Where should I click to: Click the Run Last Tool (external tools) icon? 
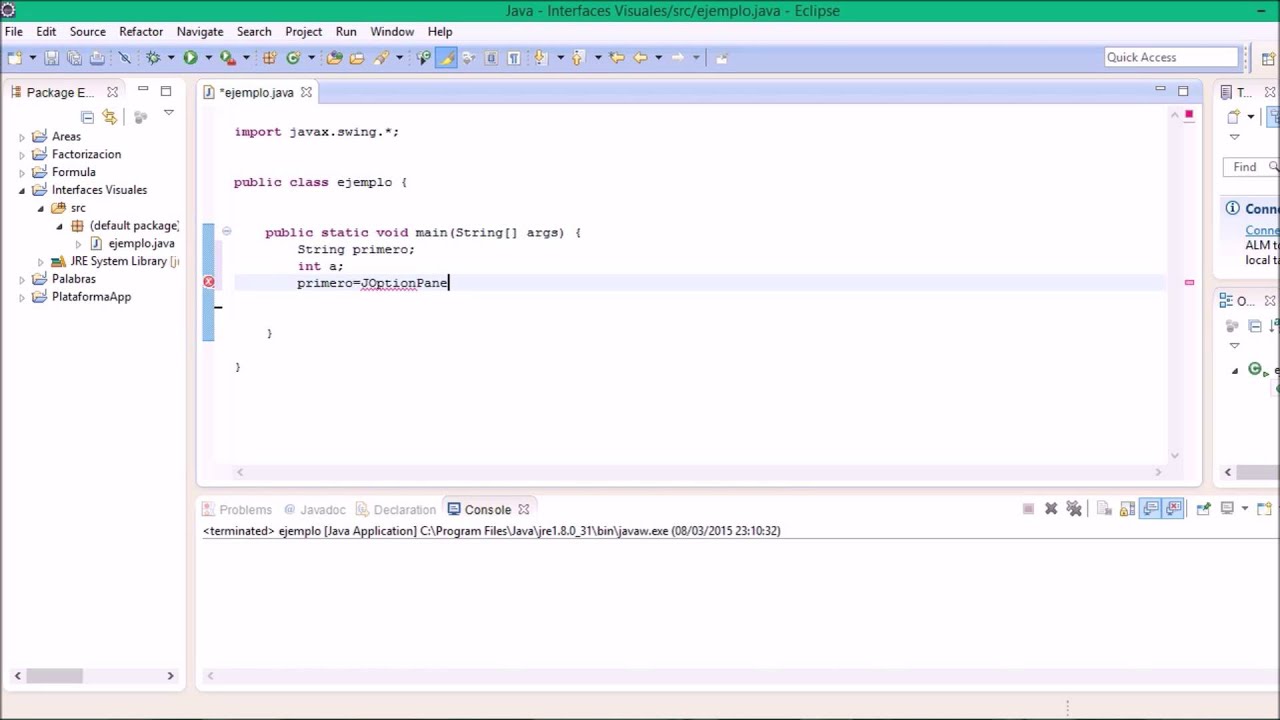(x=227, y=58)
